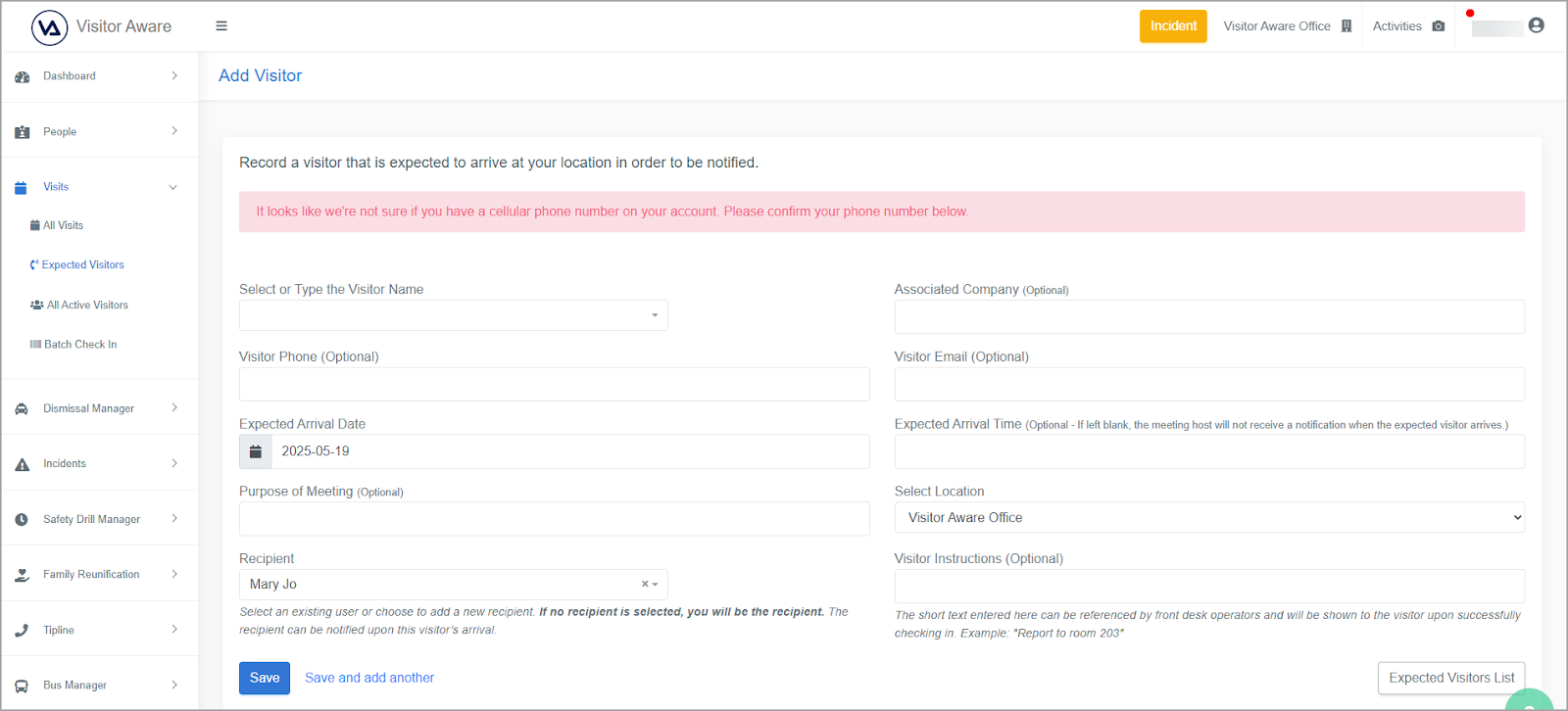
Task: Click the Tipline phone icon
Action: point(22,631)
